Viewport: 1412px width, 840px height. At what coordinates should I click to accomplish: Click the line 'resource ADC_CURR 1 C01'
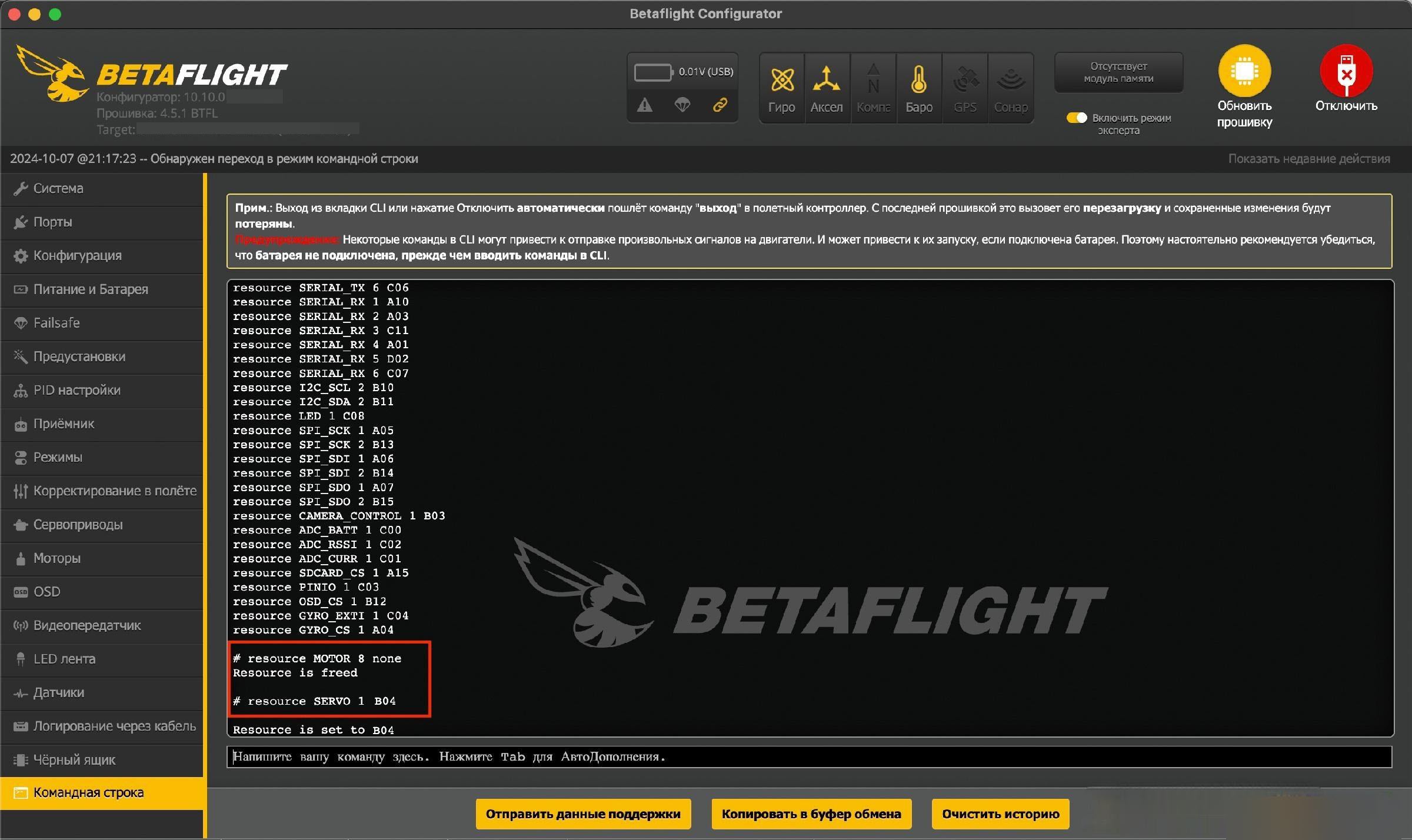[317, 559]
